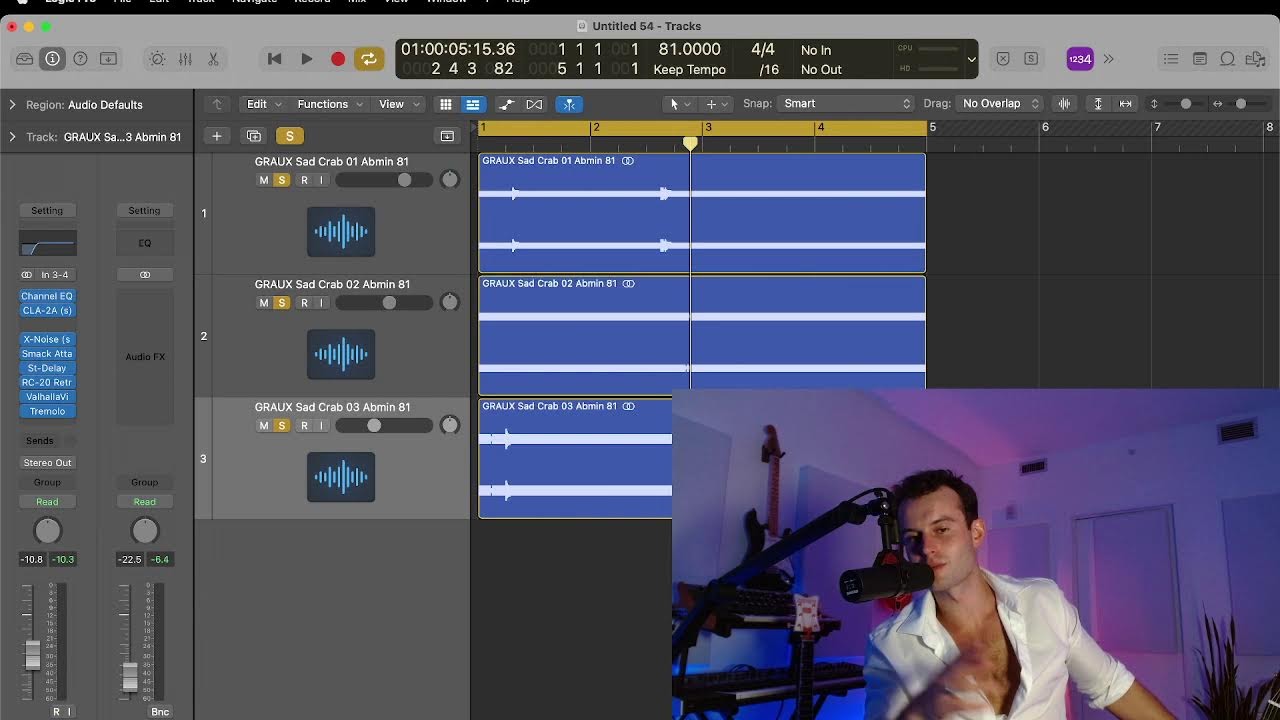Toggle horizontal auto zoom button
The width and height of the screenshot is (1280, 720).
(1125, 104)
